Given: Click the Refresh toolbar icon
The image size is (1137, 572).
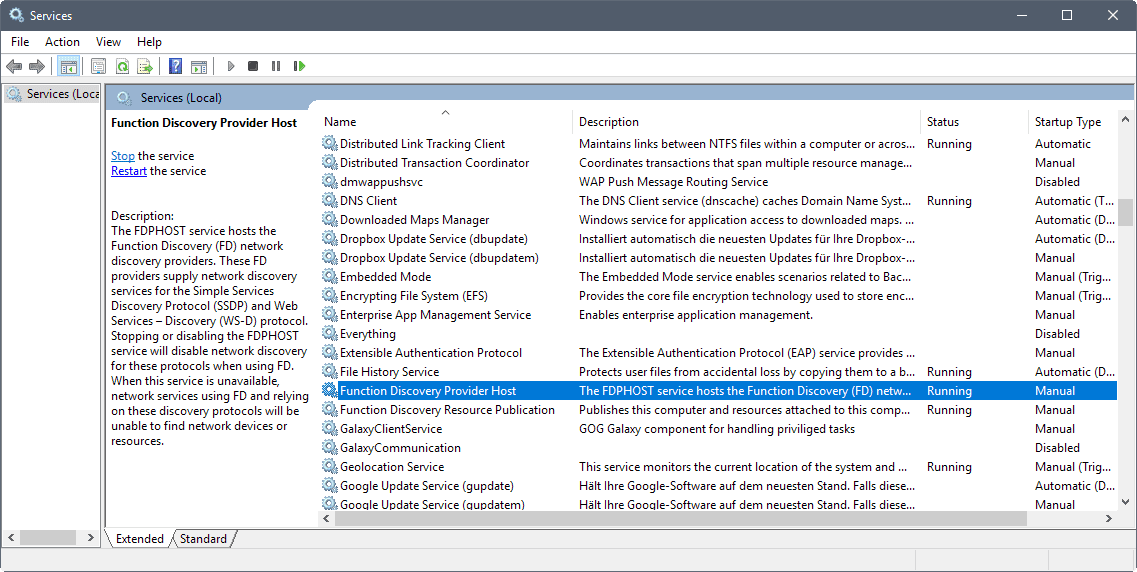Looking at the screenshot, I should tap(123, 67).
